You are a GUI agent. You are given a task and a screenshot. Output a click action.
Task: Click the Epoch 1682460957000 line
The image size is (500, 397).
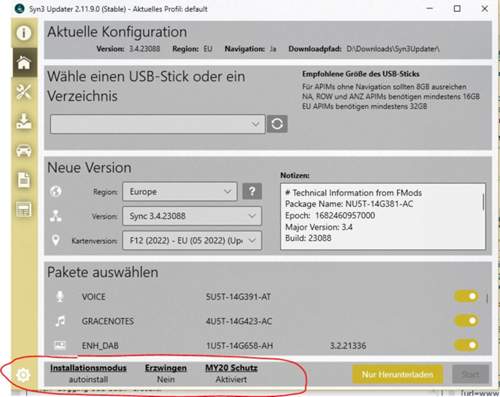(330, 215)
